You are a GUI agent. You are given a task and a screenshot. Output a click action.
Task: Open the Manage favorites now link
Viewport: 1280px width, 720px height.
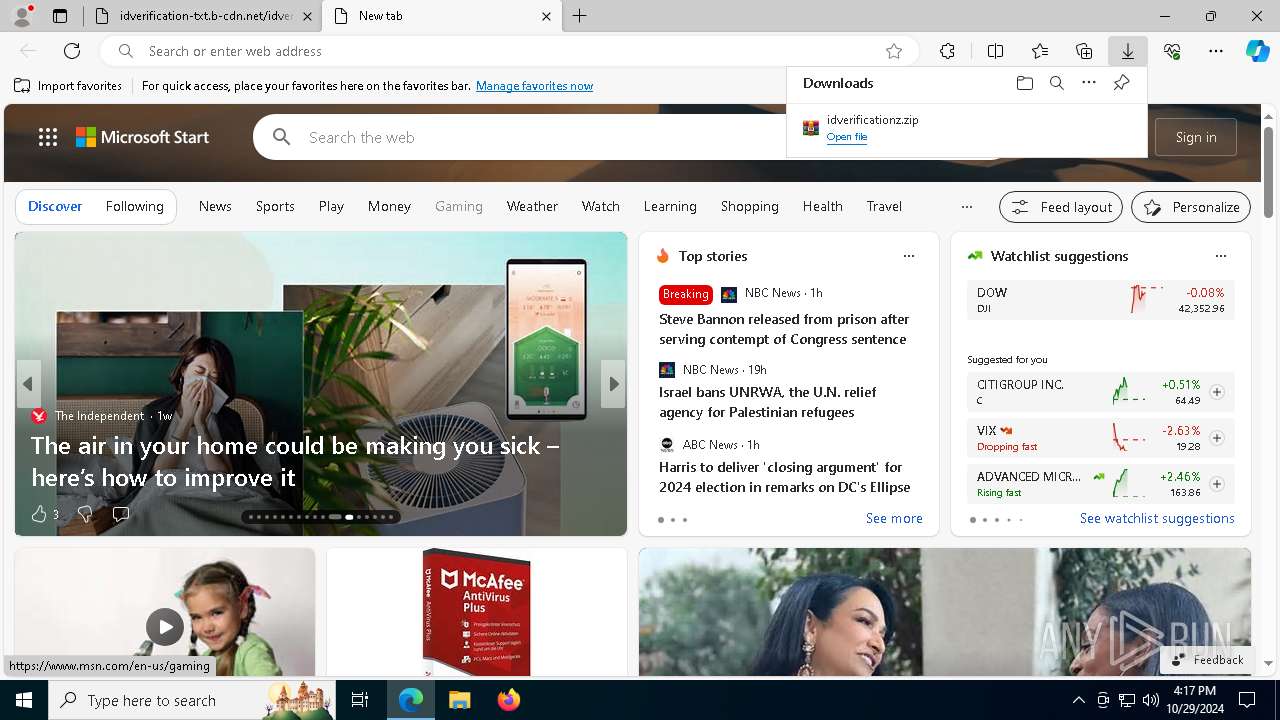point(534,86)
